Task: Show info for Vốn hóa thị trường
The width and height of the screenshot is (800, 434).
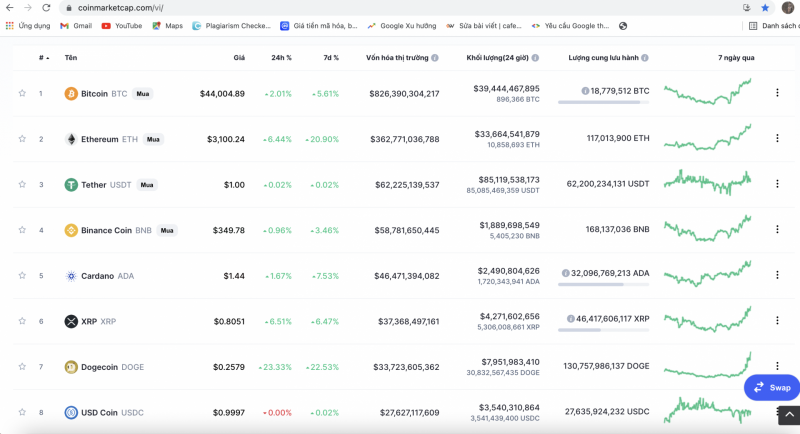Action: pyautogui.click(x=435, y=58)
